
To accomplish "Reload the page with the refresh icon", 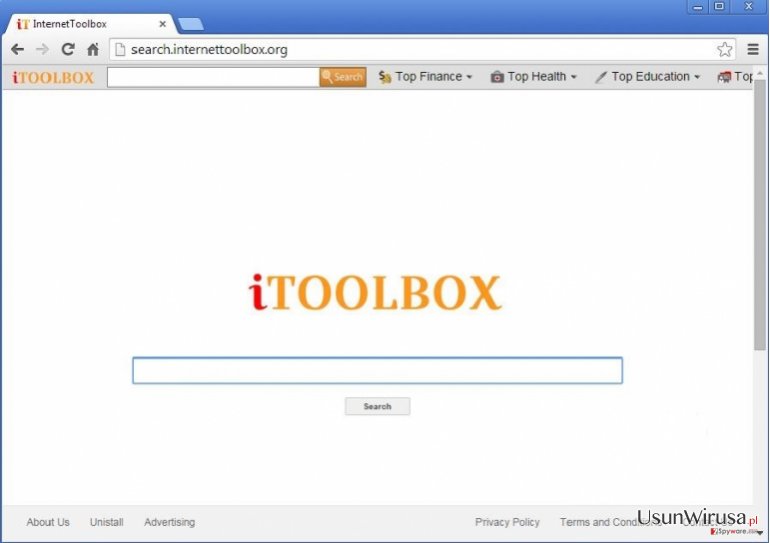I will click(68, 49).
